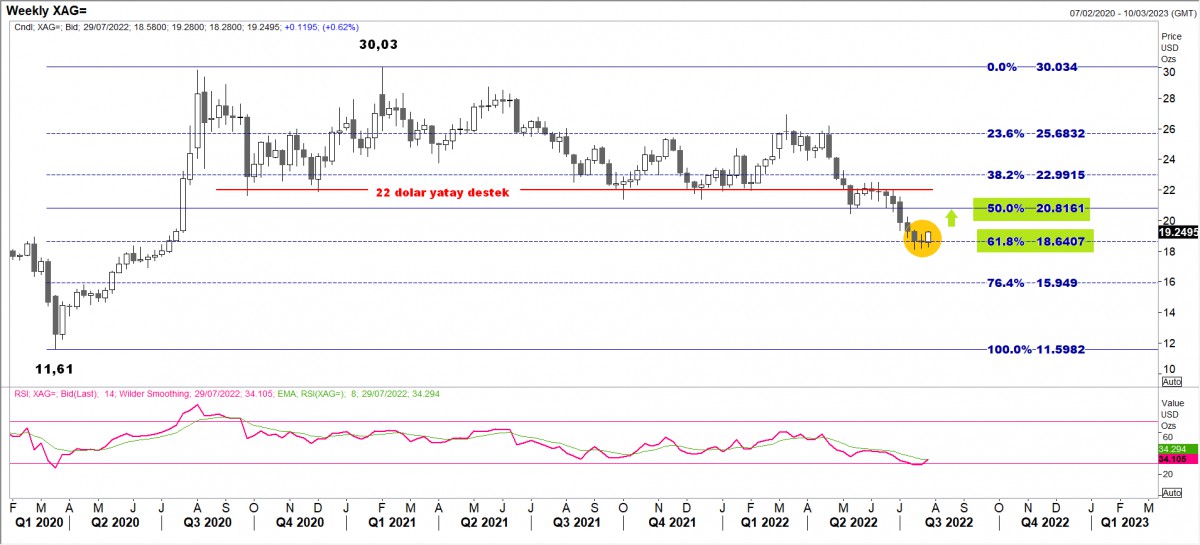Click the yellow circle highlighting recent candles

click(922, 238)
